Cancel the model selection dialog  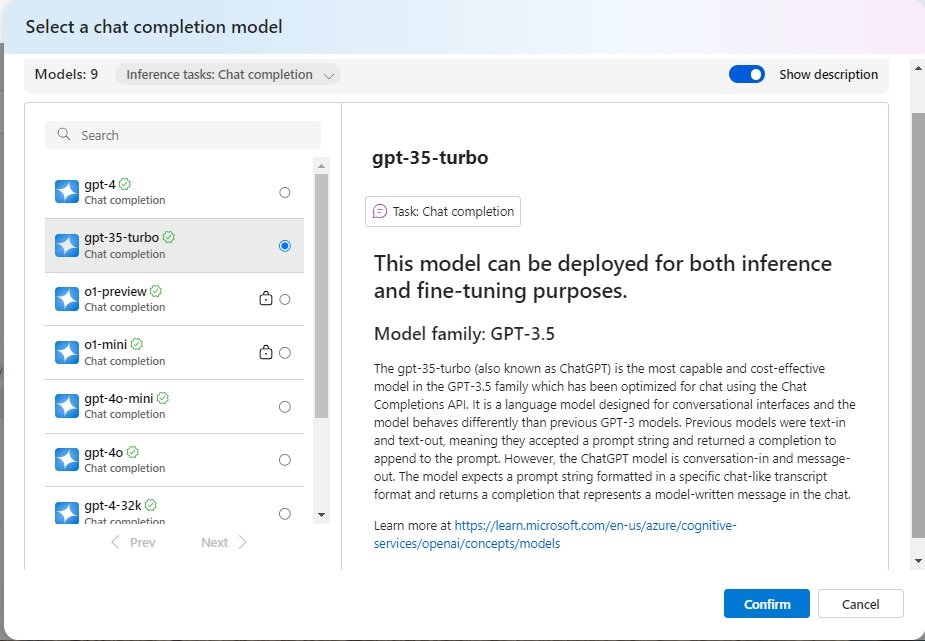(860, 604)
